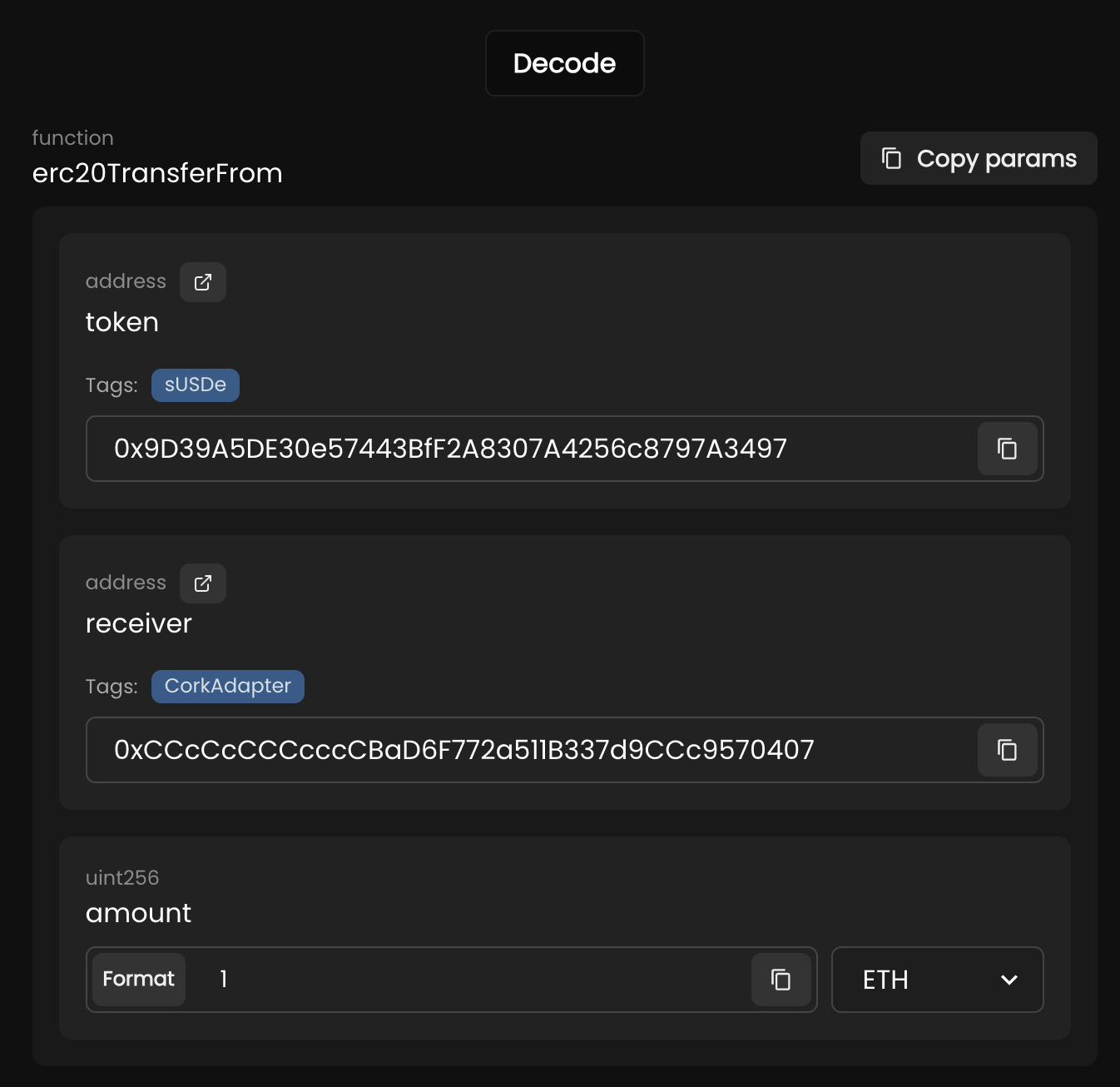Viewport: 1120px width, 1087px height.
Task: Click the receiver parameter label
Action: click(x=139, y=623)
